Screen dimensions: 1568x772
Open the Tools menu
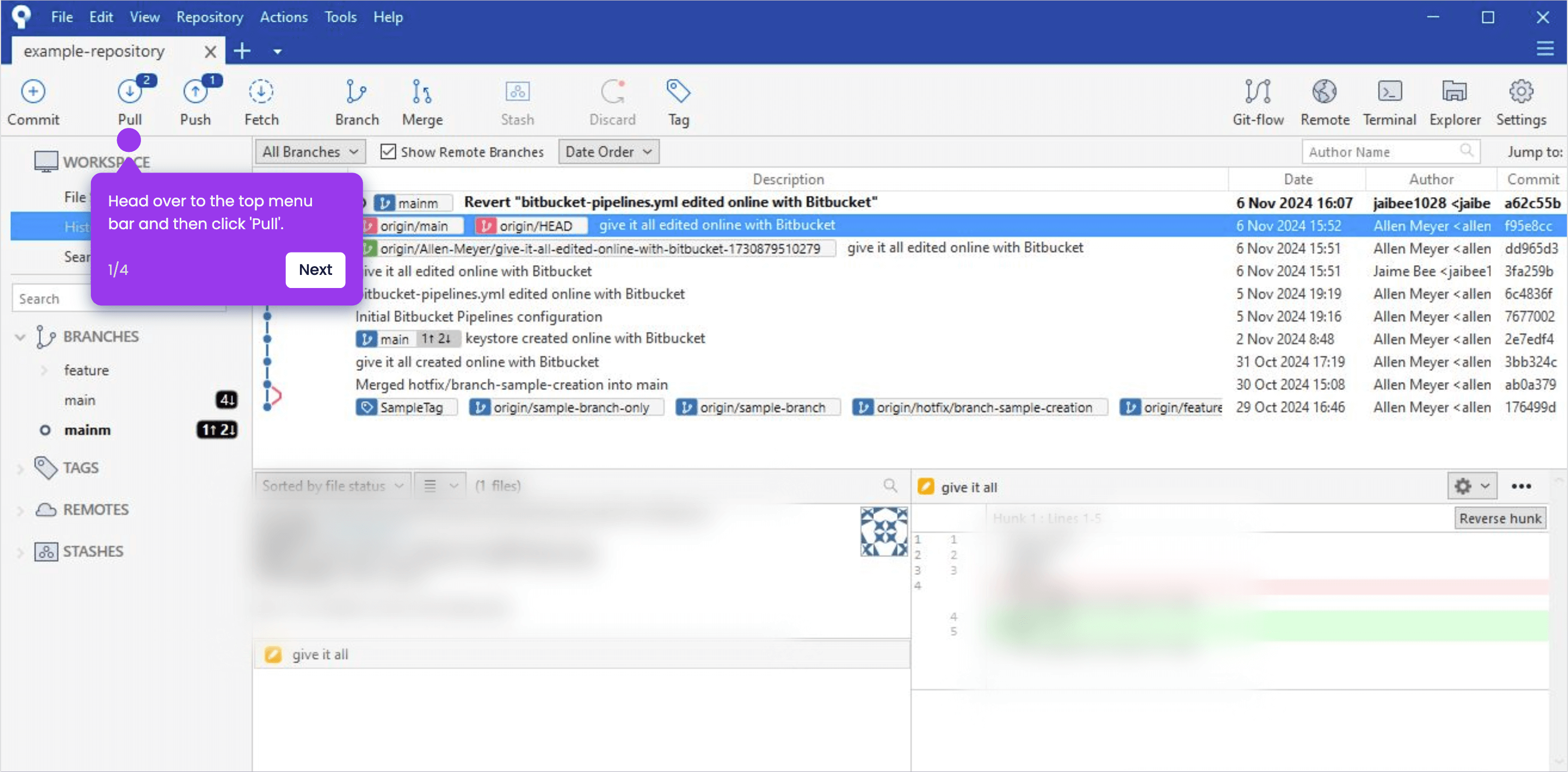point(340,17)
